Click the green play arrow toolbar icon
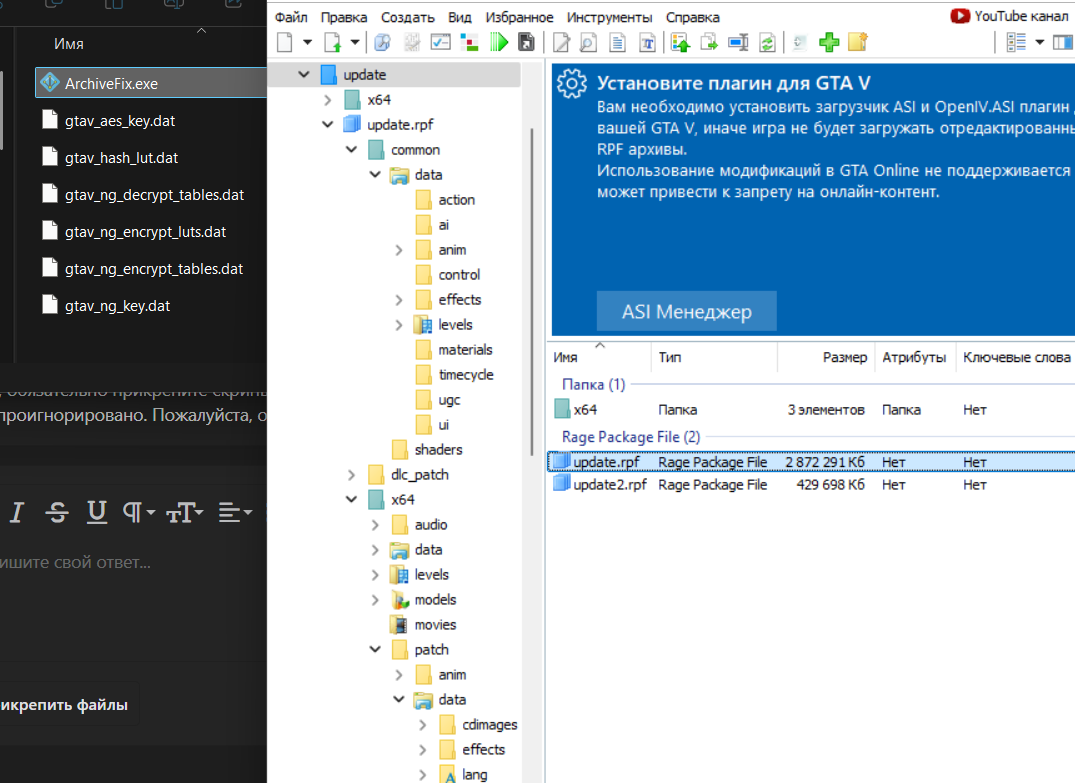Viewport: 1075px width, 783px height. click(x=499, y=43)
